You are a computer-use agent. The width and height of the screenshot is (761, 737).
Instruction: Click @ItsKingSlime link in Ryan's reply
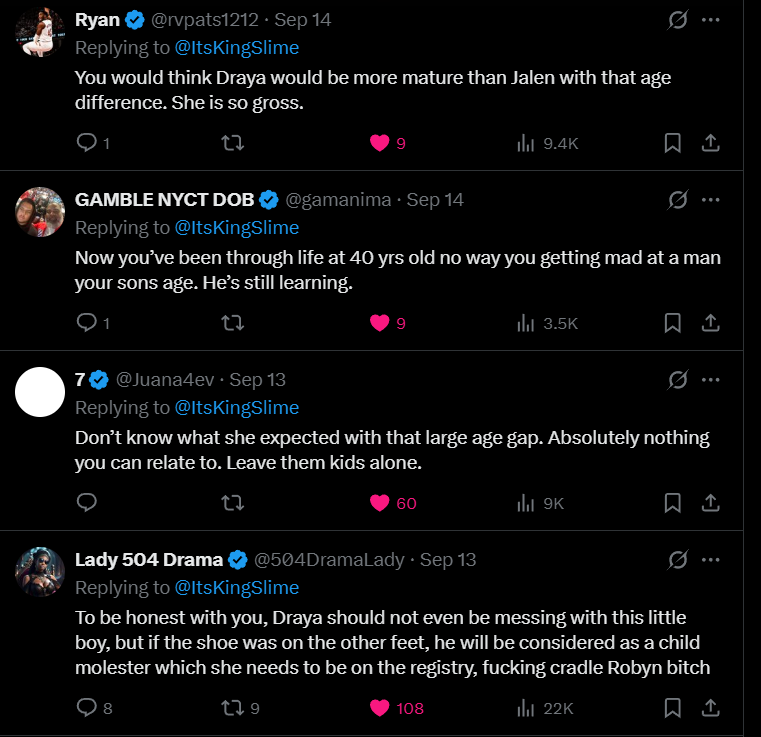point(237,47)
